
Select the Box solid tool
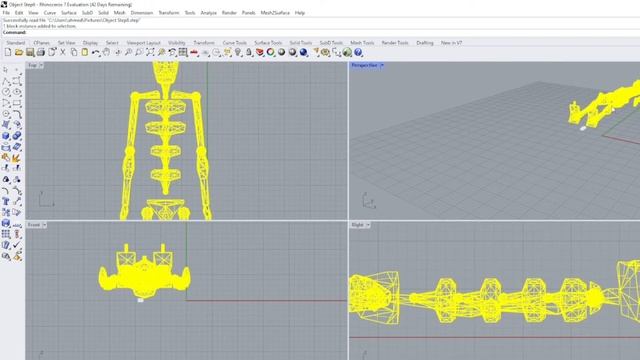(x=6, y=136)
